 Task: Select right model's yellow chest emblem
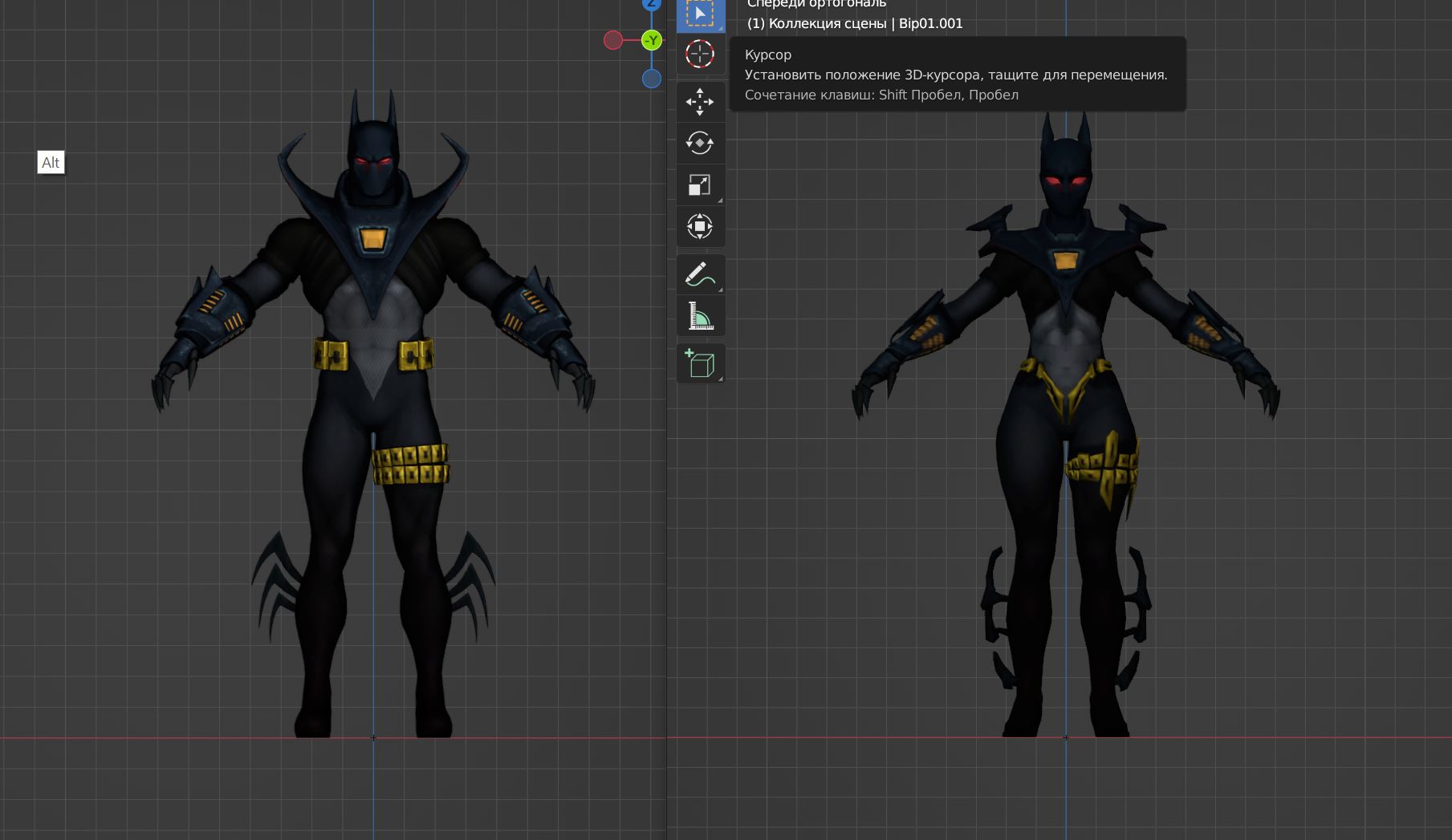(x=1066, y=261)
